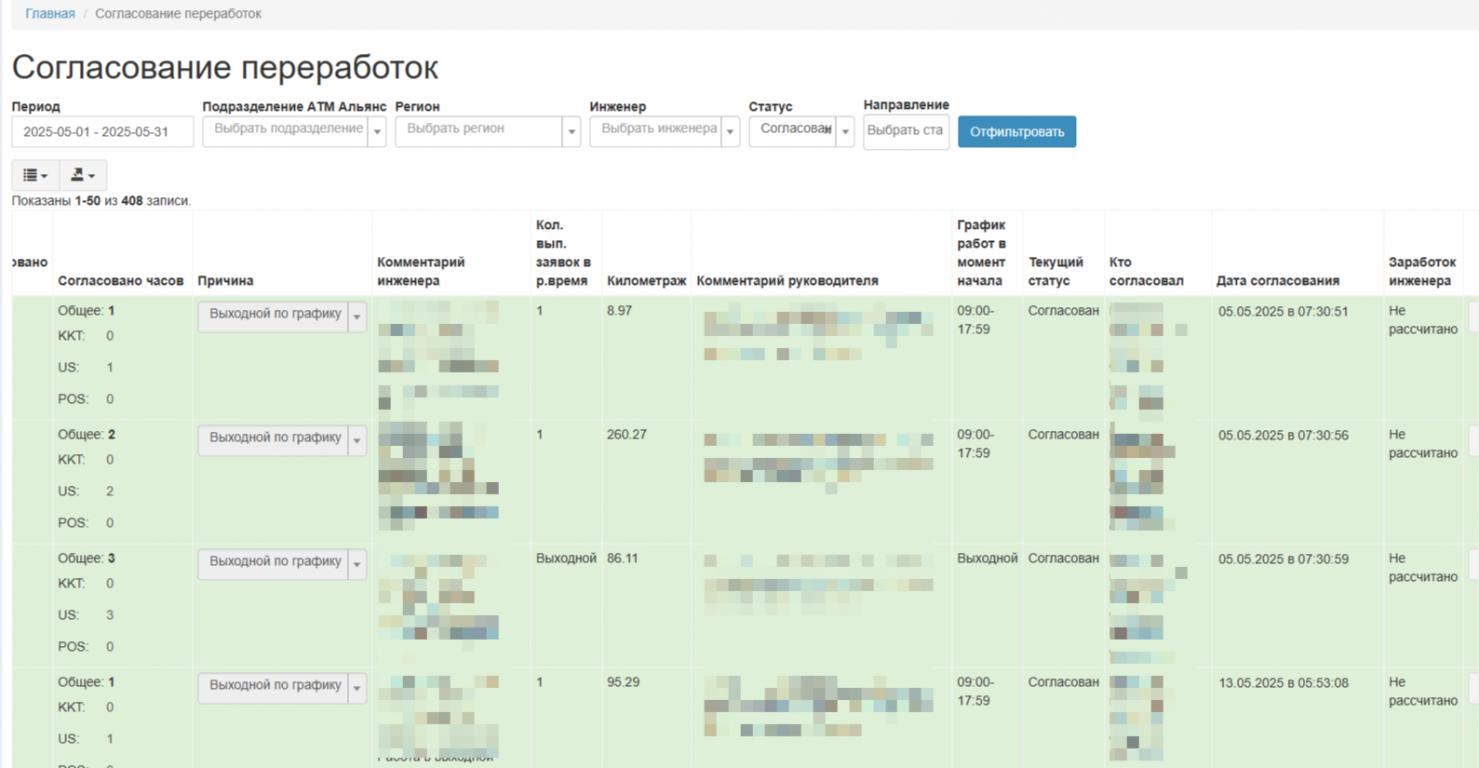This screenshot has height=768, width=1479.
Task: Expand Причина dropdown in the 95.29 km row
Action: pyautogui.click(x=357, y=688)
